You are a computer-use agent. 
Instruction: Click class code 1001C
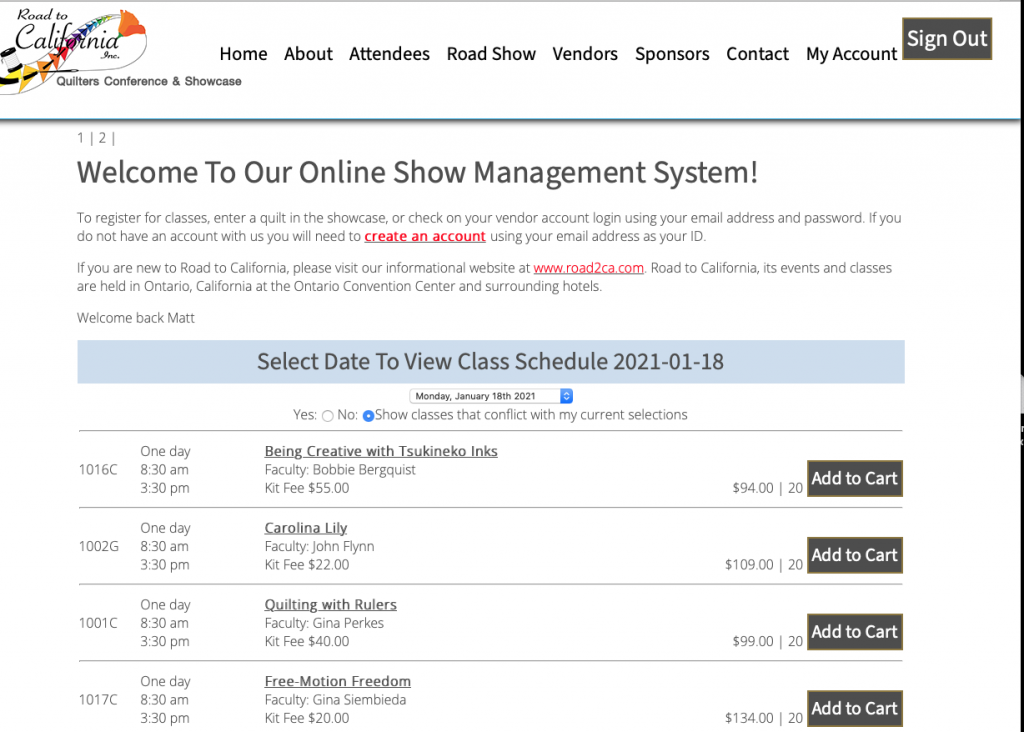pyautogui.click(x=98, y=623)
